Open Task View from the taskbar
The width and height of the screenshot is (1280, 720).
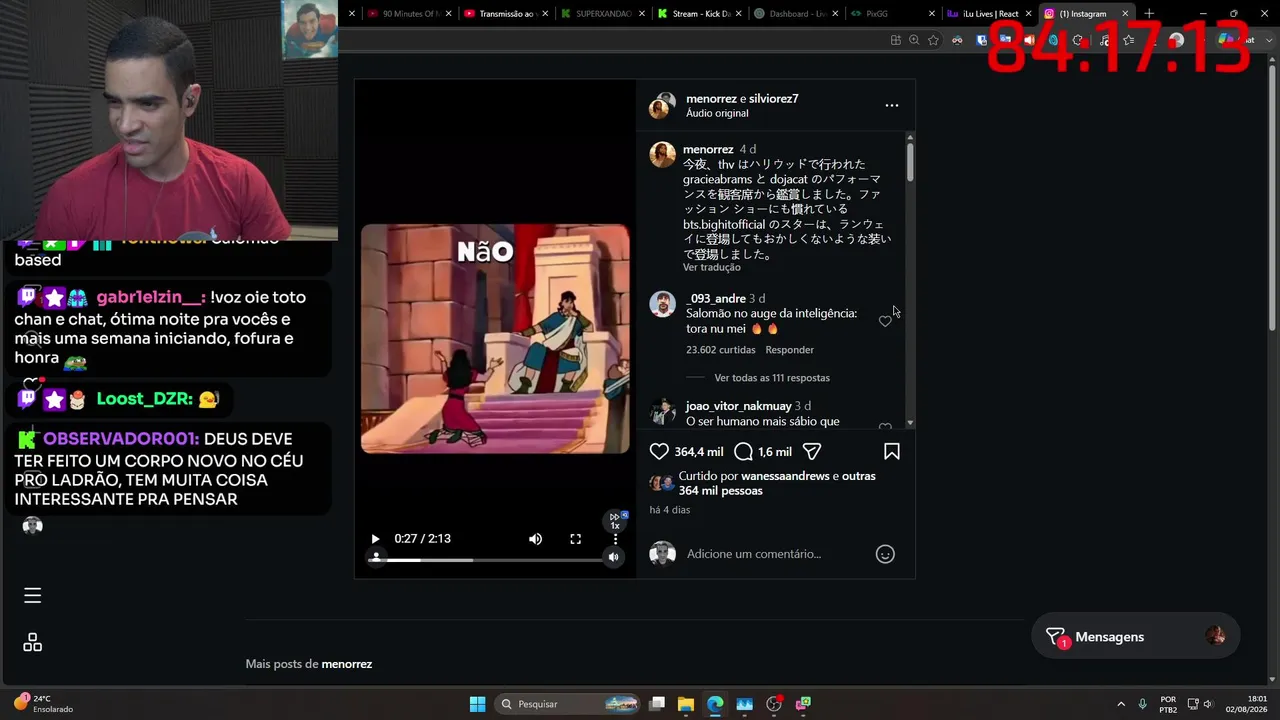(x=657, y=704)
